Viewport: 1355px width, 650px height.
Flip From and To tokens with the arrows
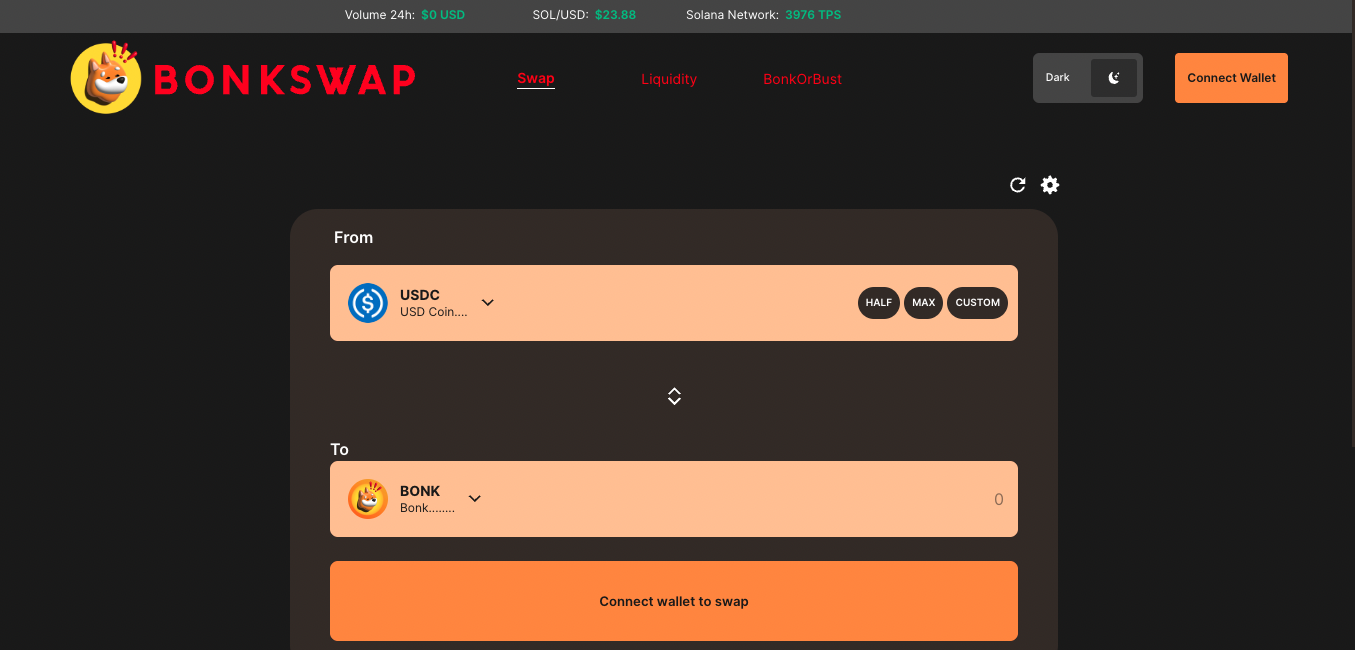pos(674,396)
